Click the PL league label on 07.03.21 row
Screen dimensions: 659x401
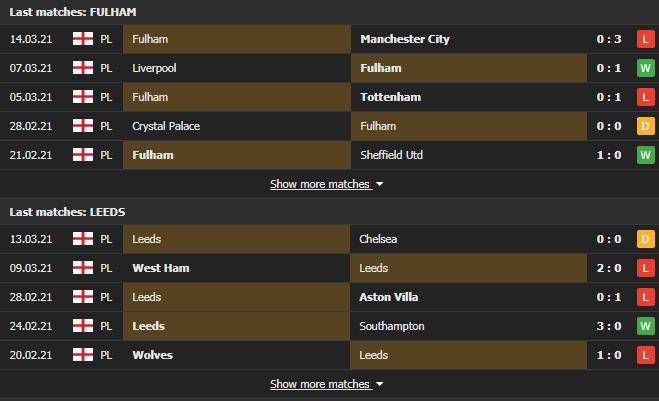tap(106, 68)
